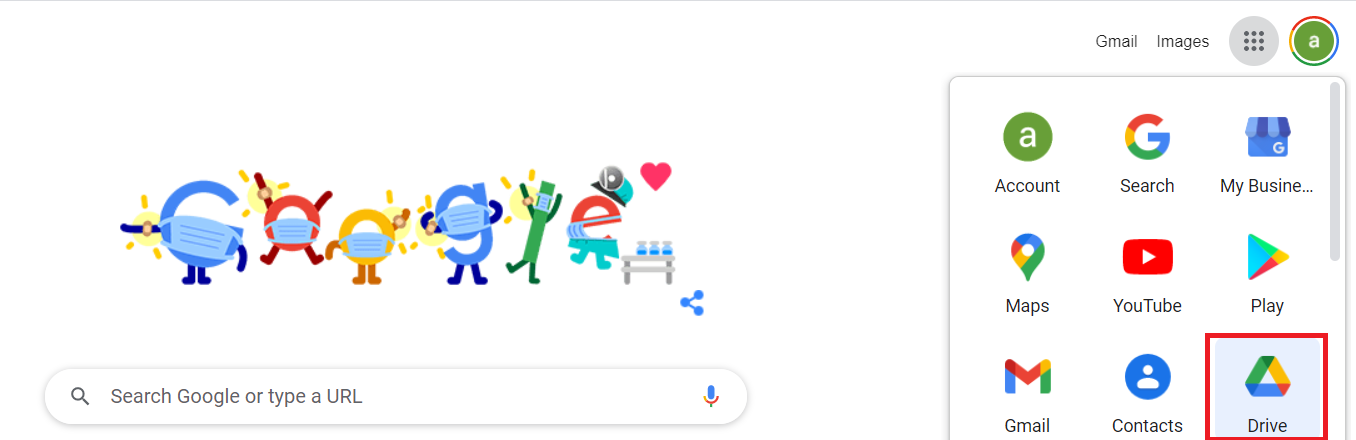Launch YouTube from apps panel
This screenshot has width=1356, height=440.
coord(1147,272)
